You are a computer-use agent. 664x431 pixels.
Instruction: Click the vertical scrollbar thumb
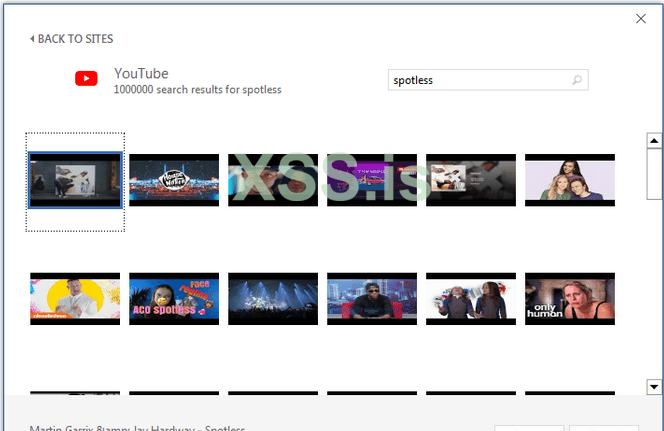654,174
